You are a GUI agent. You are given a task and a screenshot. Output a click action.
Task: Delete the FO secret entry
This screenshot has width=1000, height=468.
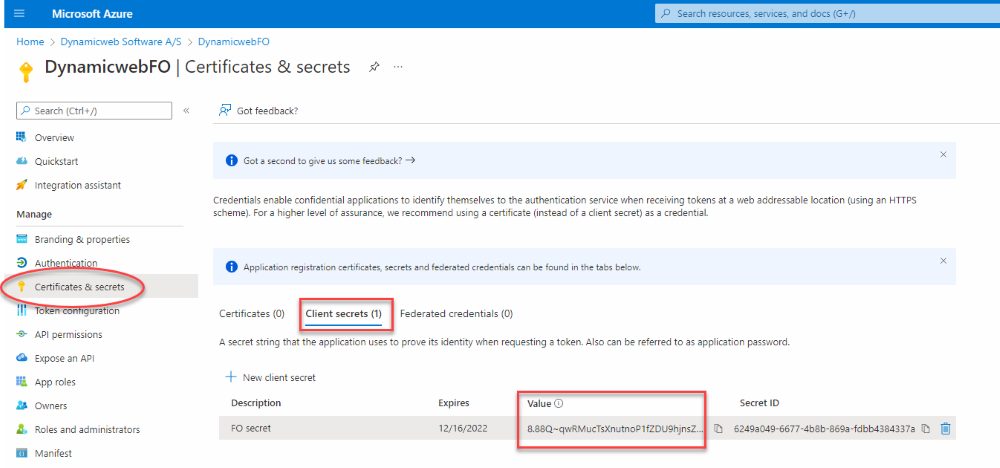945,429
